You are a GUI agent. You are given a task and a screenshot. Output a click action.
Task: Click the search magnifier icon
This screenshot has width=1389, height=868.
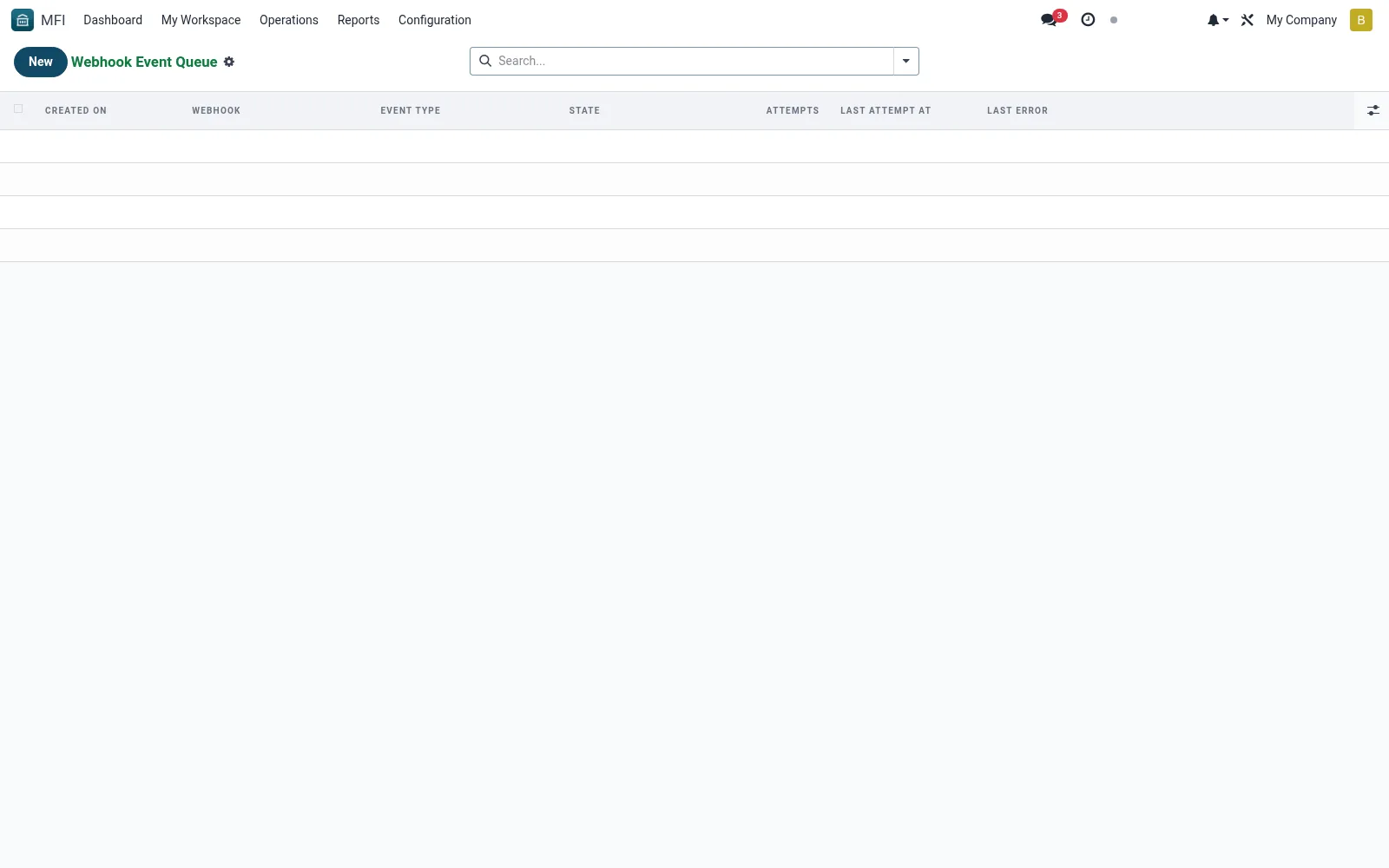click(485, 61)
